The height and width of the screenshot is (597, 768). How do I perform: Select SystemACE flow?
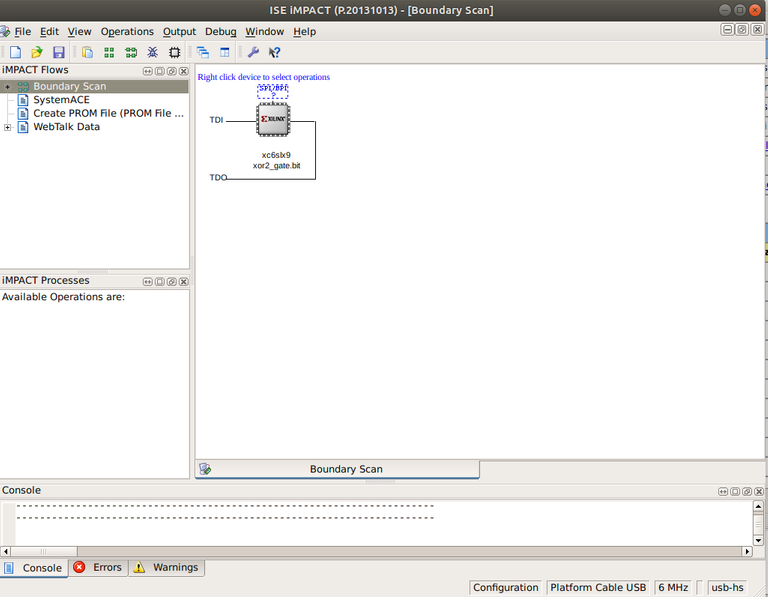pos(61,100)
